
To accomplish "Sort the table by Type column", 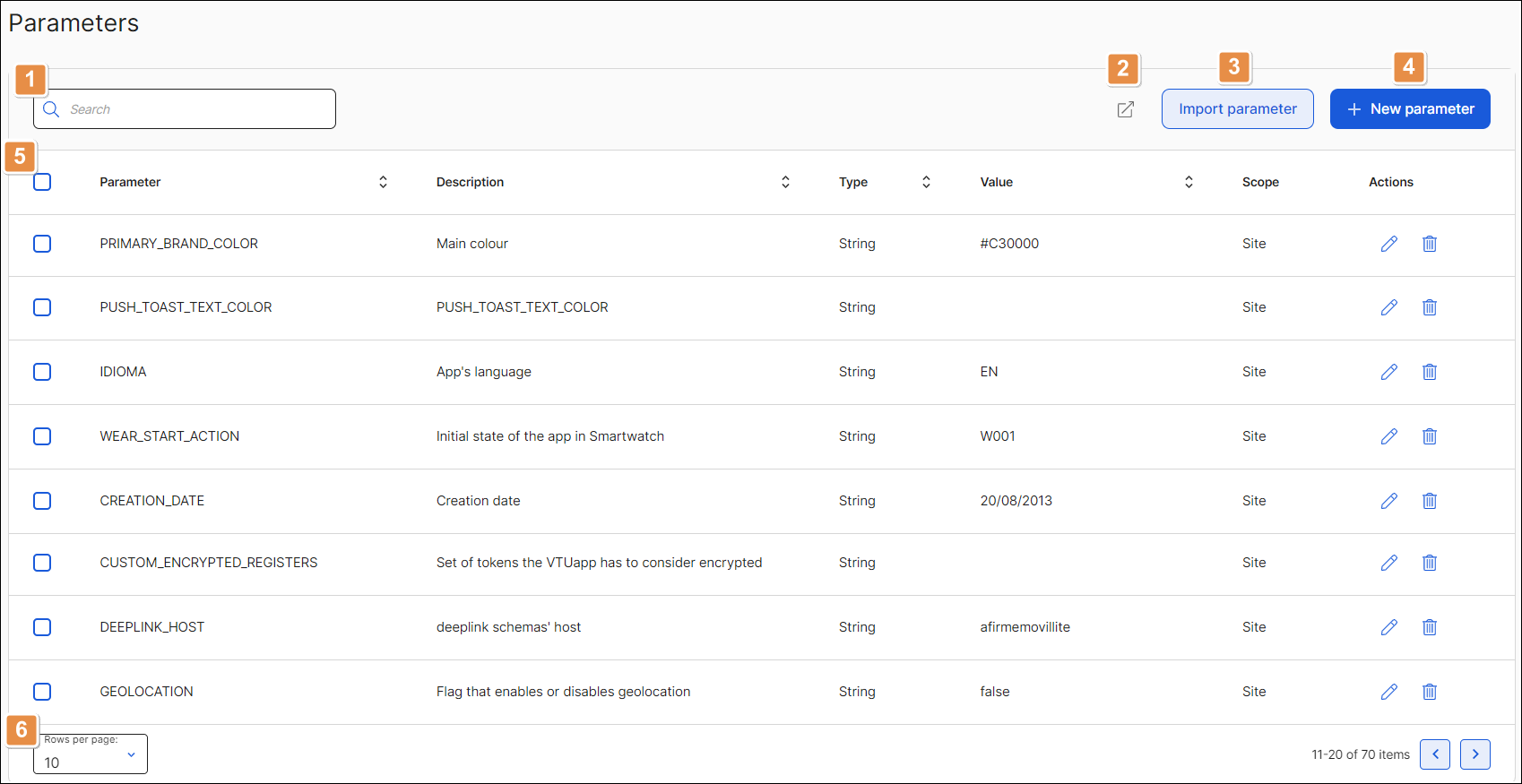I will tap(926, 182).
